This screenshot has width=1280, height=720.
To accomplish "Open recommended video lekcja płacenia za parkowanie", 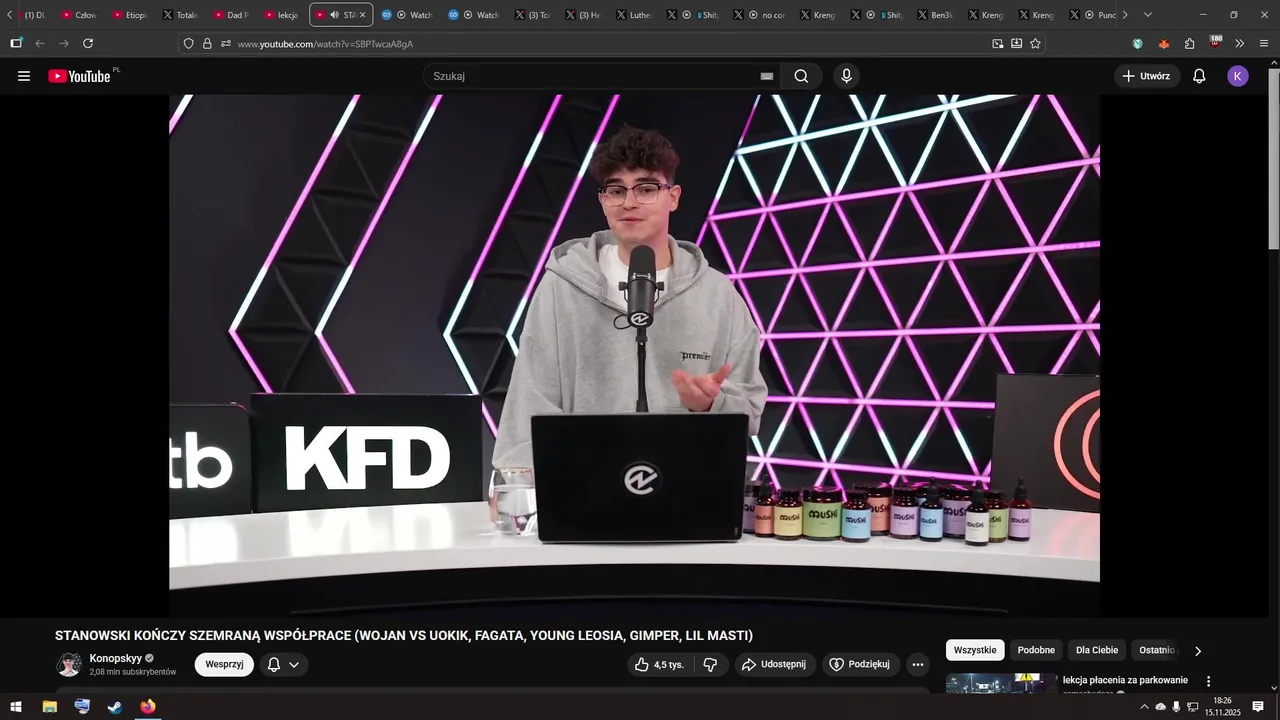I will coord(1125,680).
